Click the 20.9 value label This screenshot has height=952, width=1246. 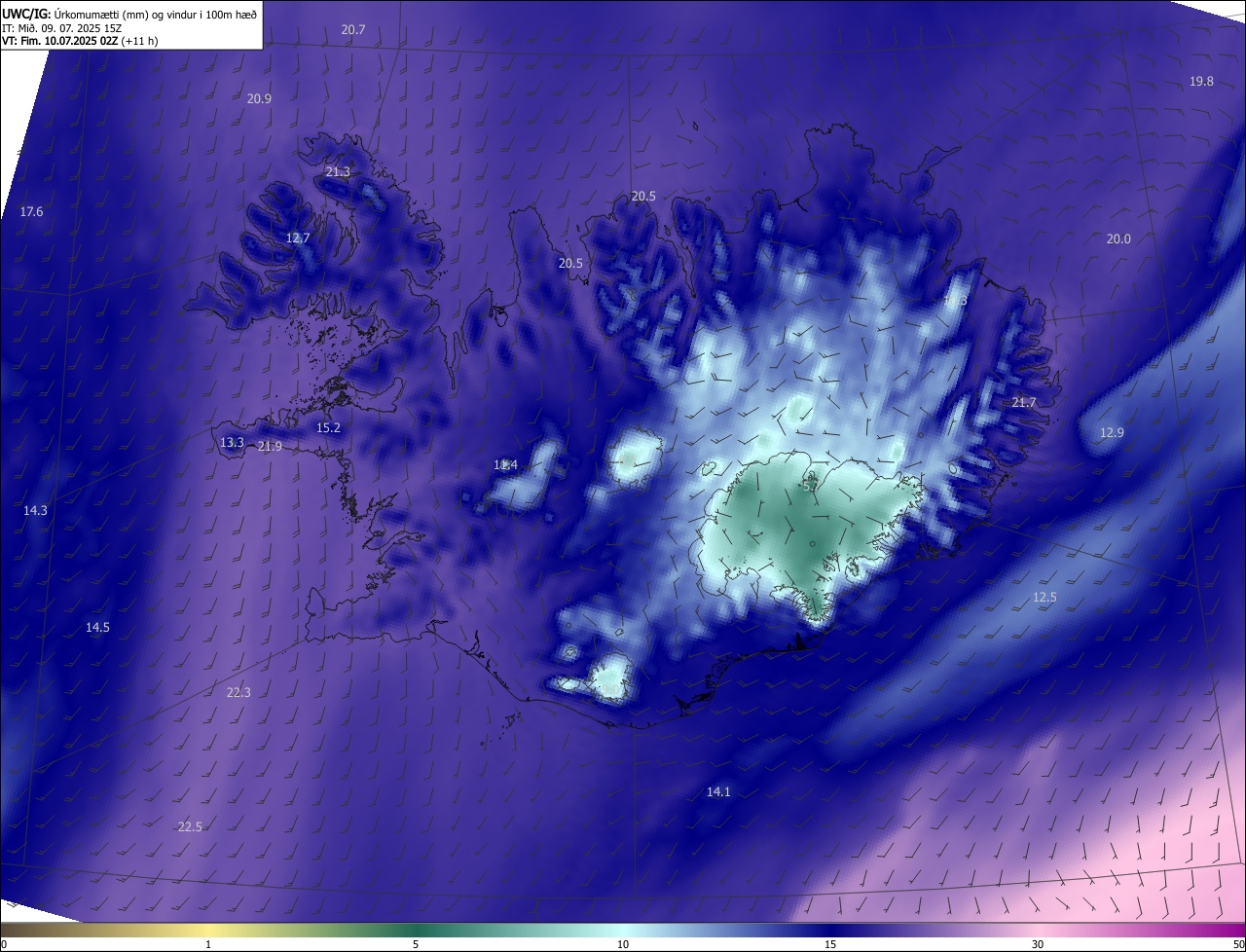259,99
